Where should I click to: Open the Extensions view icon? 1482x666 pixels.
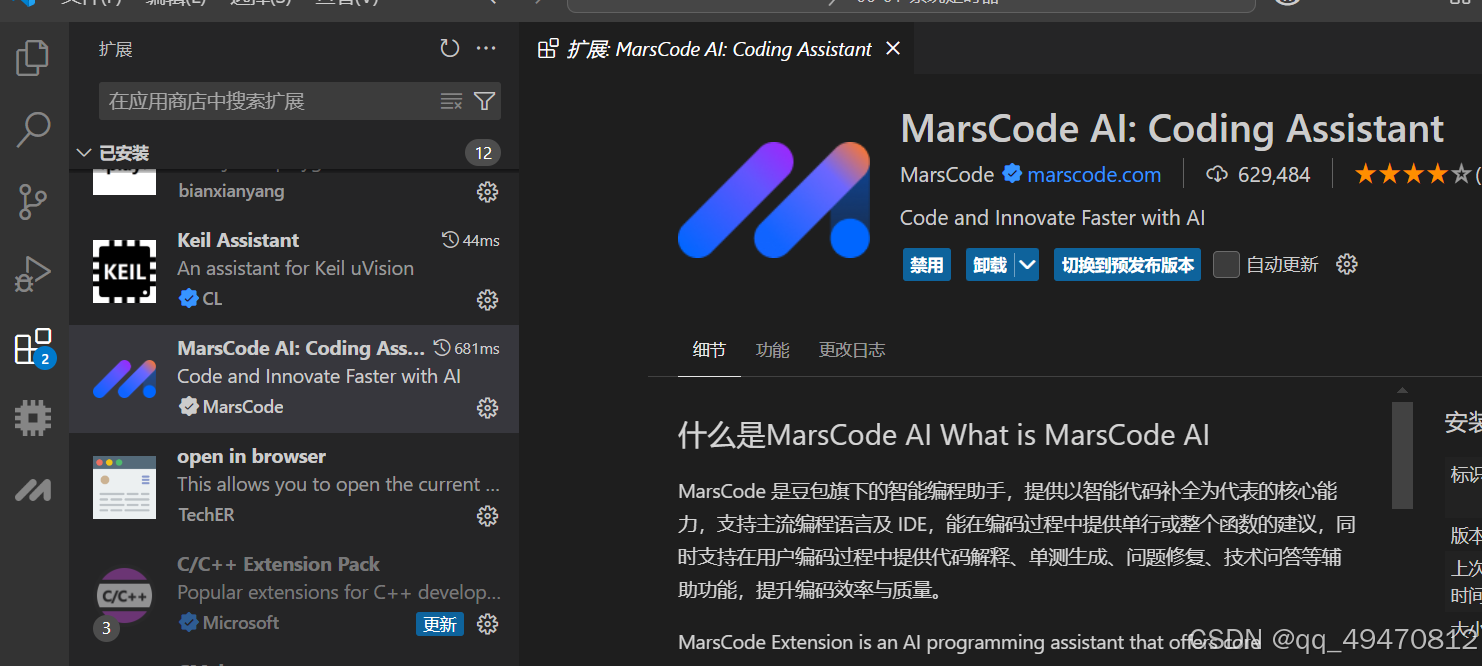click(33, 347)
